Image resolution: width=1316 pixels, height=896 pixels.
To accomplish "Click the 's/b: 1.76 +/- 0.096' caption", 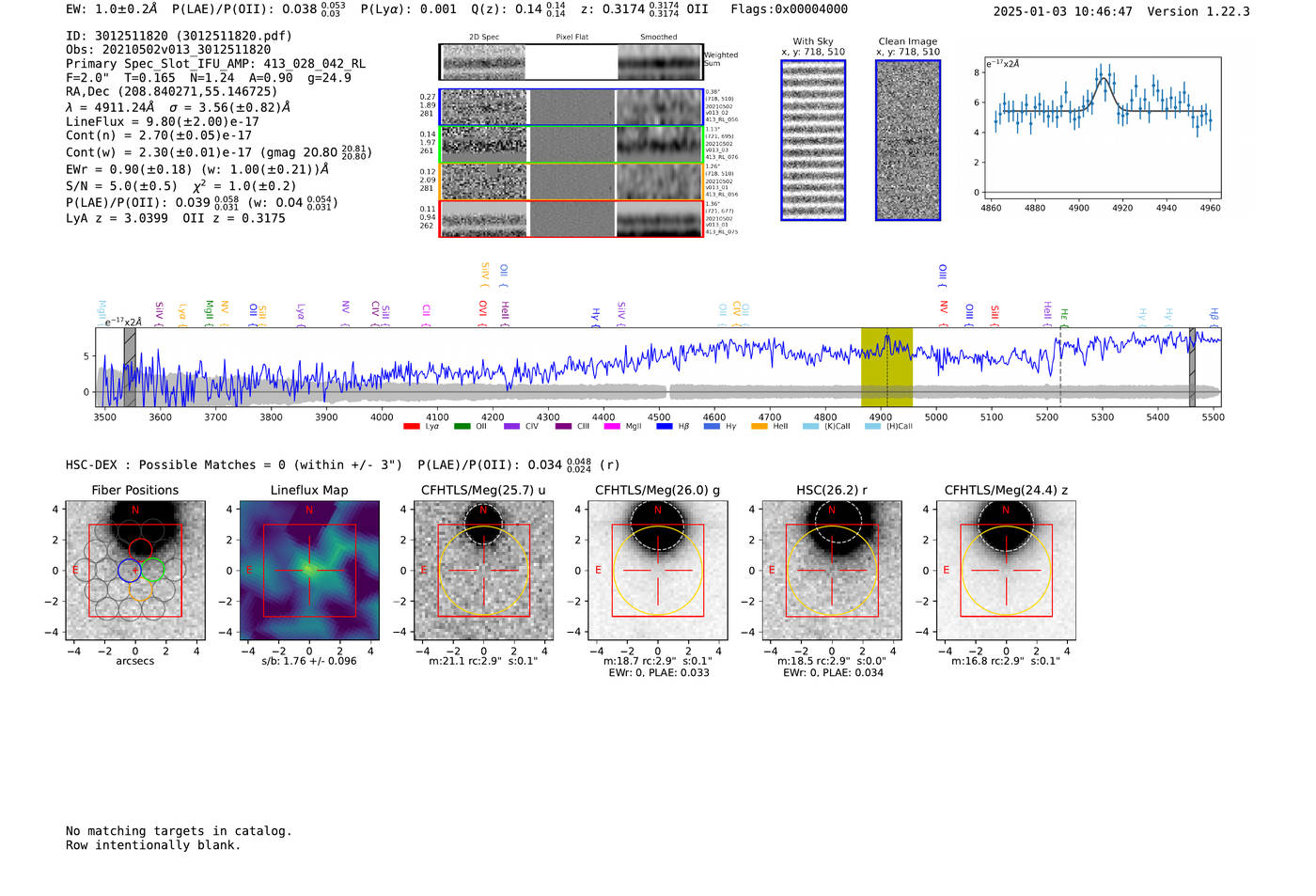I will 309,661.
